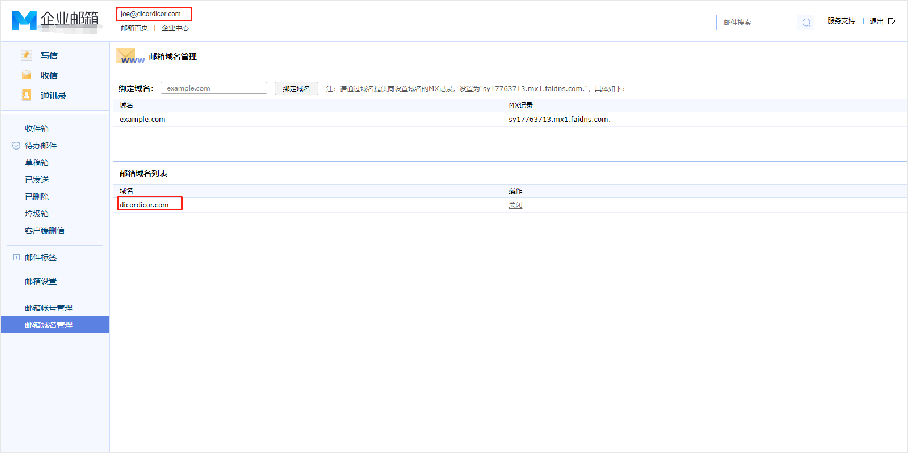Image resolution: width=909 pixels, height=454 pixels.
Task: Click the compose (写信) pencil icon
Action: coord(27,55)
